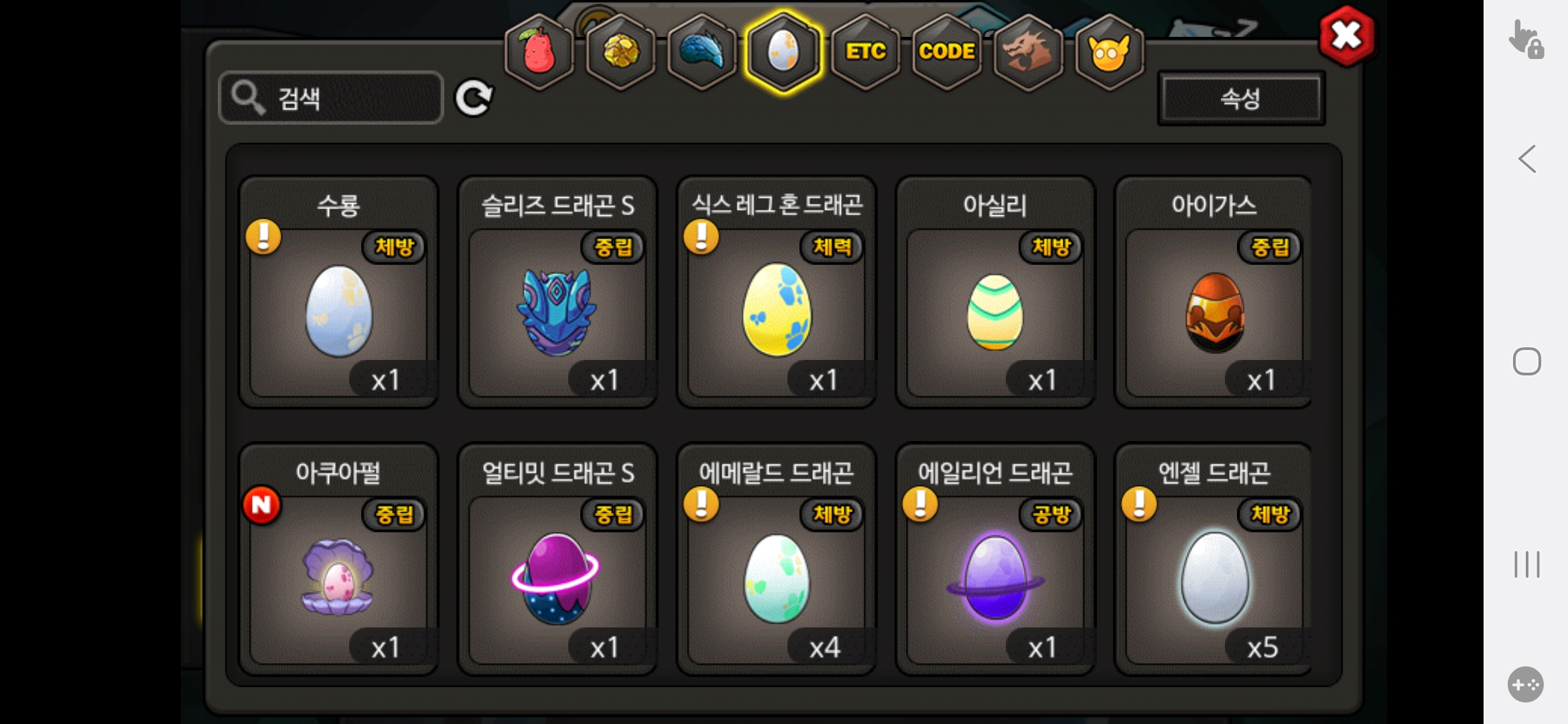Image resolution: width=1568 pixels, height=724 pixels.
Task: Click the refresh arrow next to search
Action: tap(474, 98)
